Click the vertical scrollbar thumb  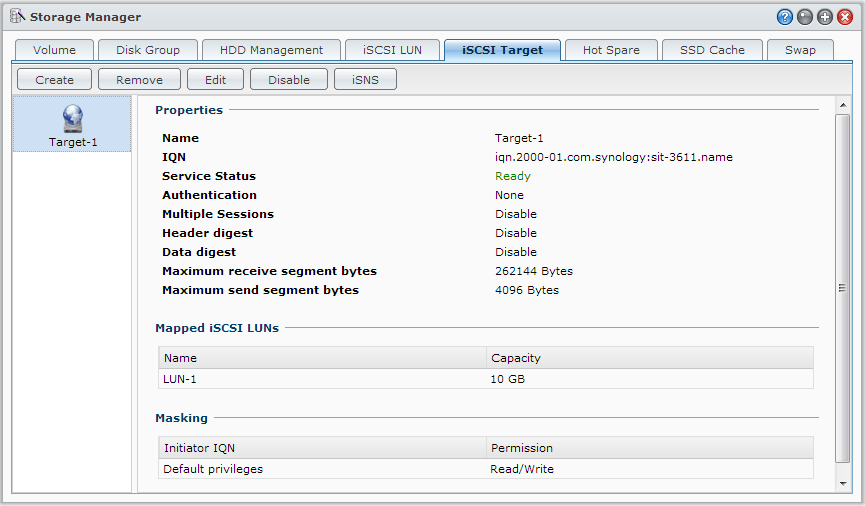[842, 288]
